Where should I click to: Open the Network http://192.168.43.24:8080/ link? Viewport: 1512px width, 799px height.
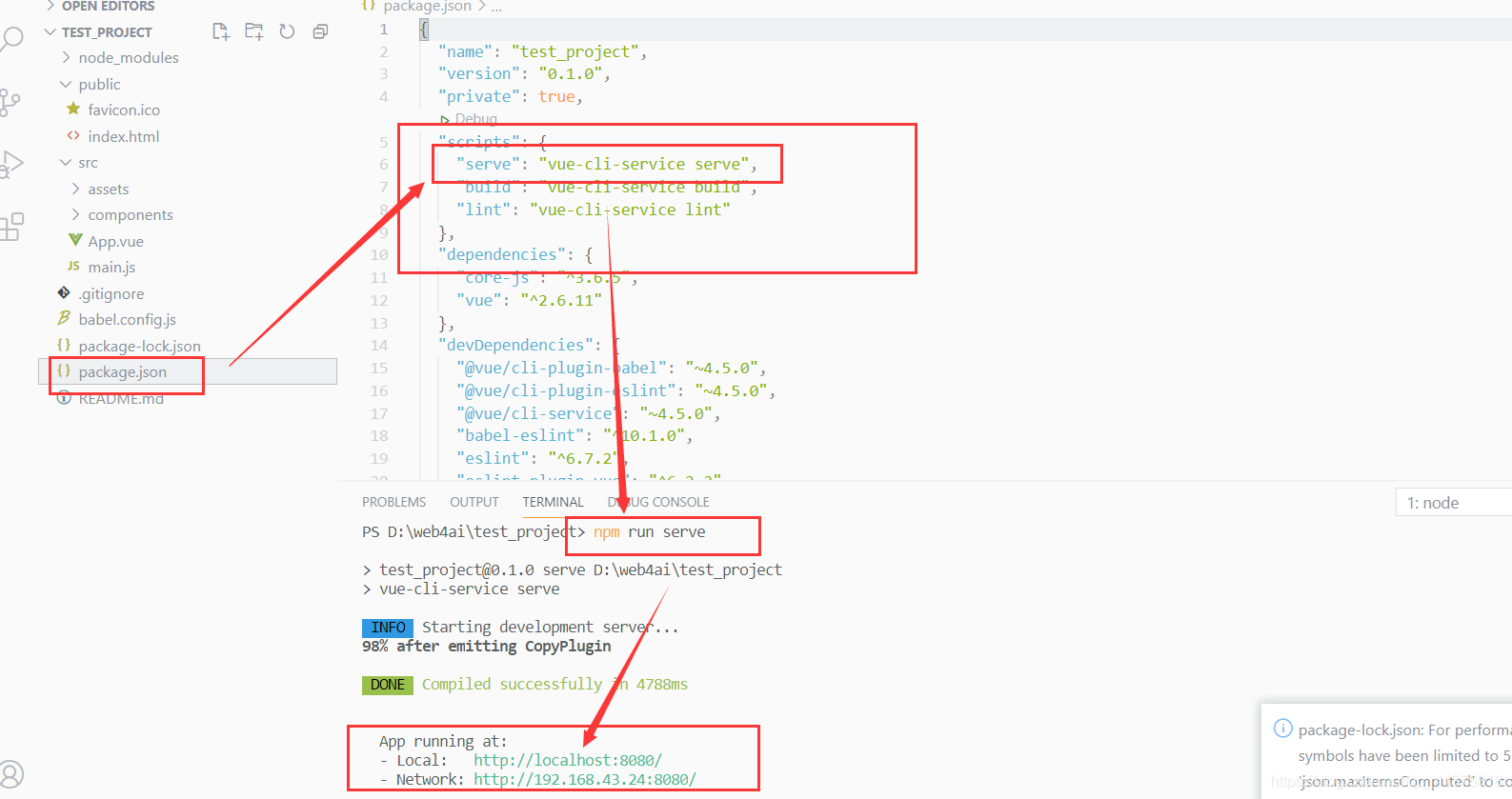pyautogui.click(x=584, y=779)
